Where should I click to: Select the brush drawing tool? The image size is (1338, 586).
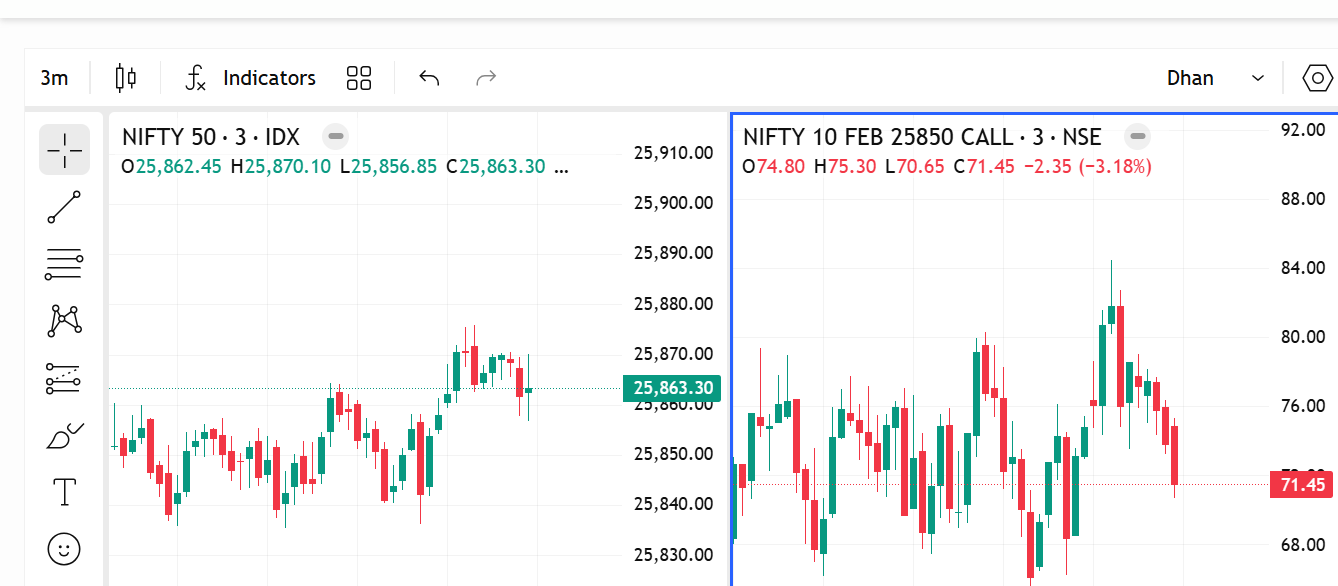65,436
